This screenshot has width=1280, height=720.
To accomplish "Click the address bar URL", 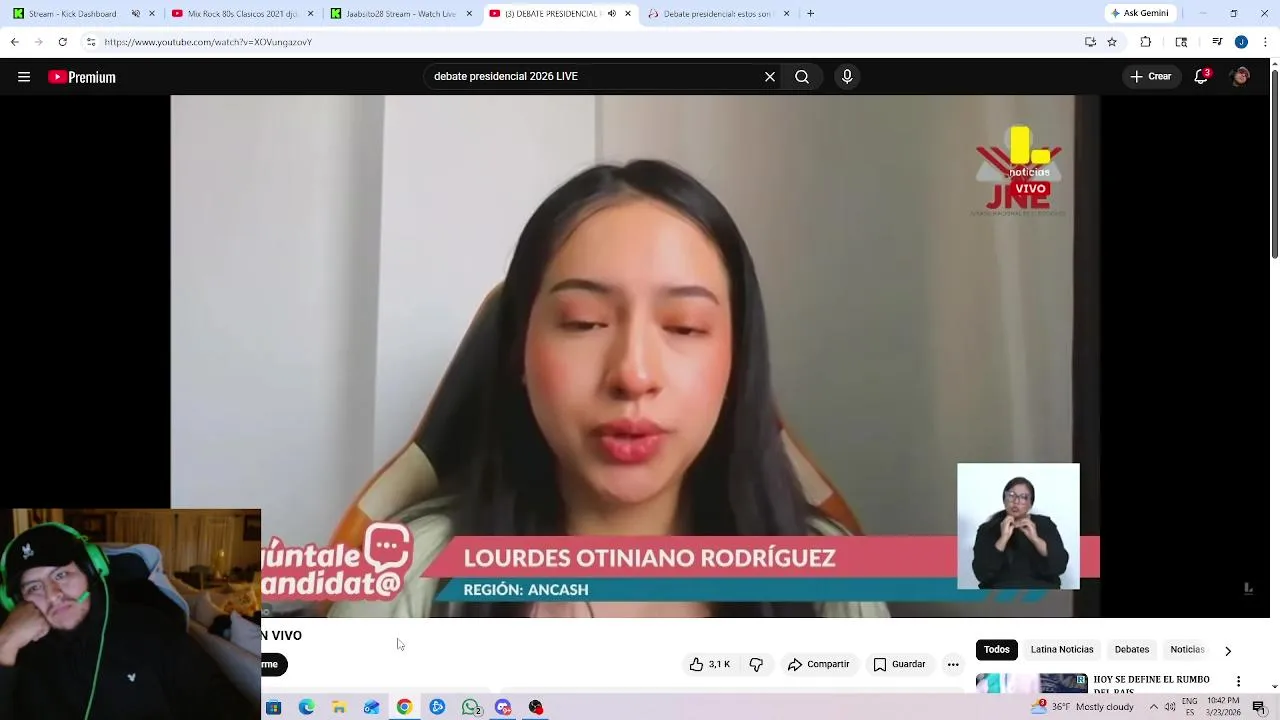I will (x=208, y=42).
